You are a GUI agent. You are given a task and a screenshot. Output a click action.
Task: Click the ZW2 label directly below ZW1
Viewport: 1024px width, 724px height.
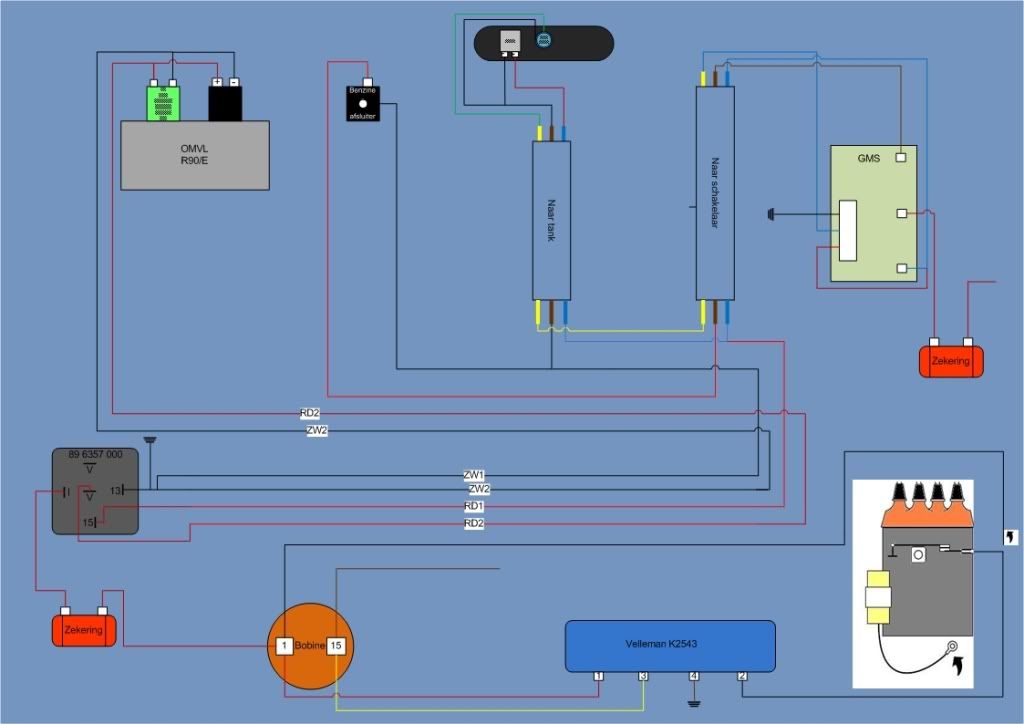(x=479, y=489)
